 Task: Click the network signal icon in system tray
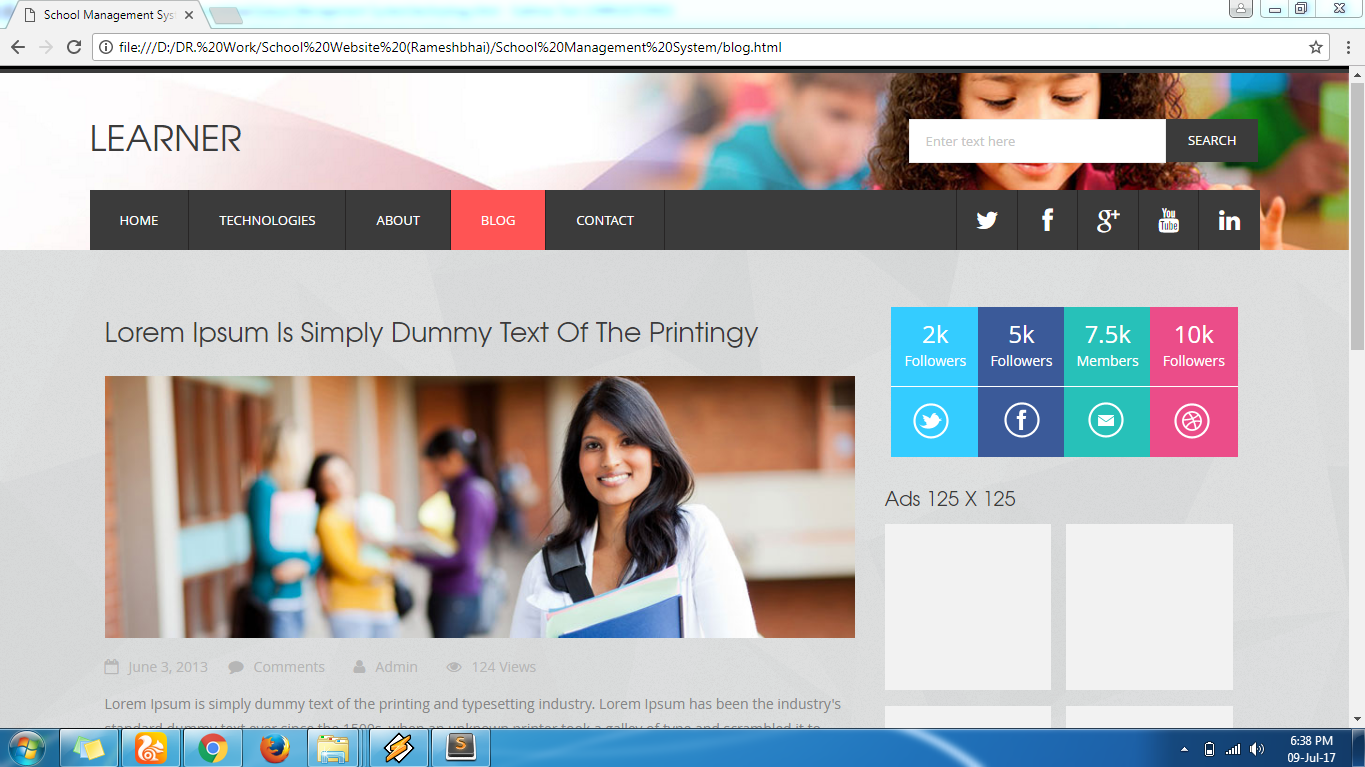click(x=1233, y=748)
